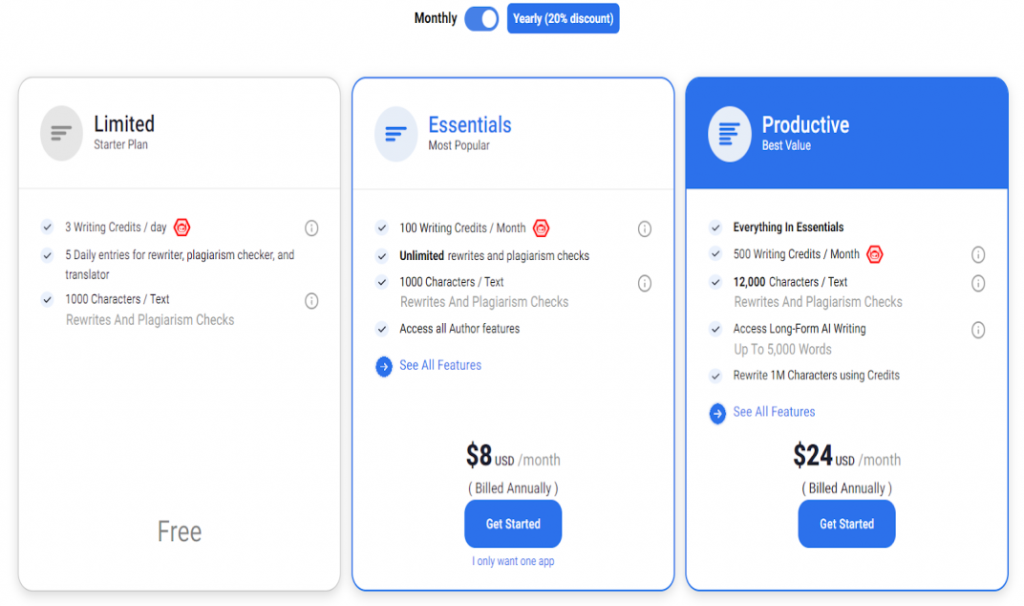Screen dimensions: 1024x606
Task: Click '5 Daily entries for rewriter' text
Action: [180, 264]
